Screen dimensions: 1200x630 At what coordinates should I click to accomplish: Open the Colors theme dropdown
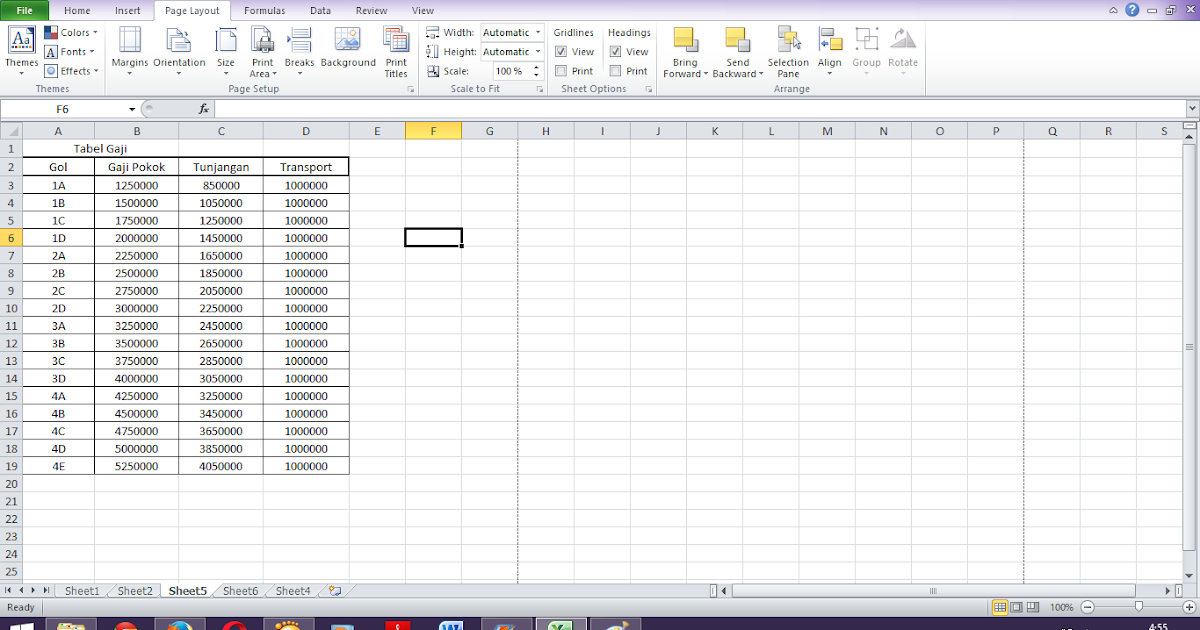pos(71,31)
